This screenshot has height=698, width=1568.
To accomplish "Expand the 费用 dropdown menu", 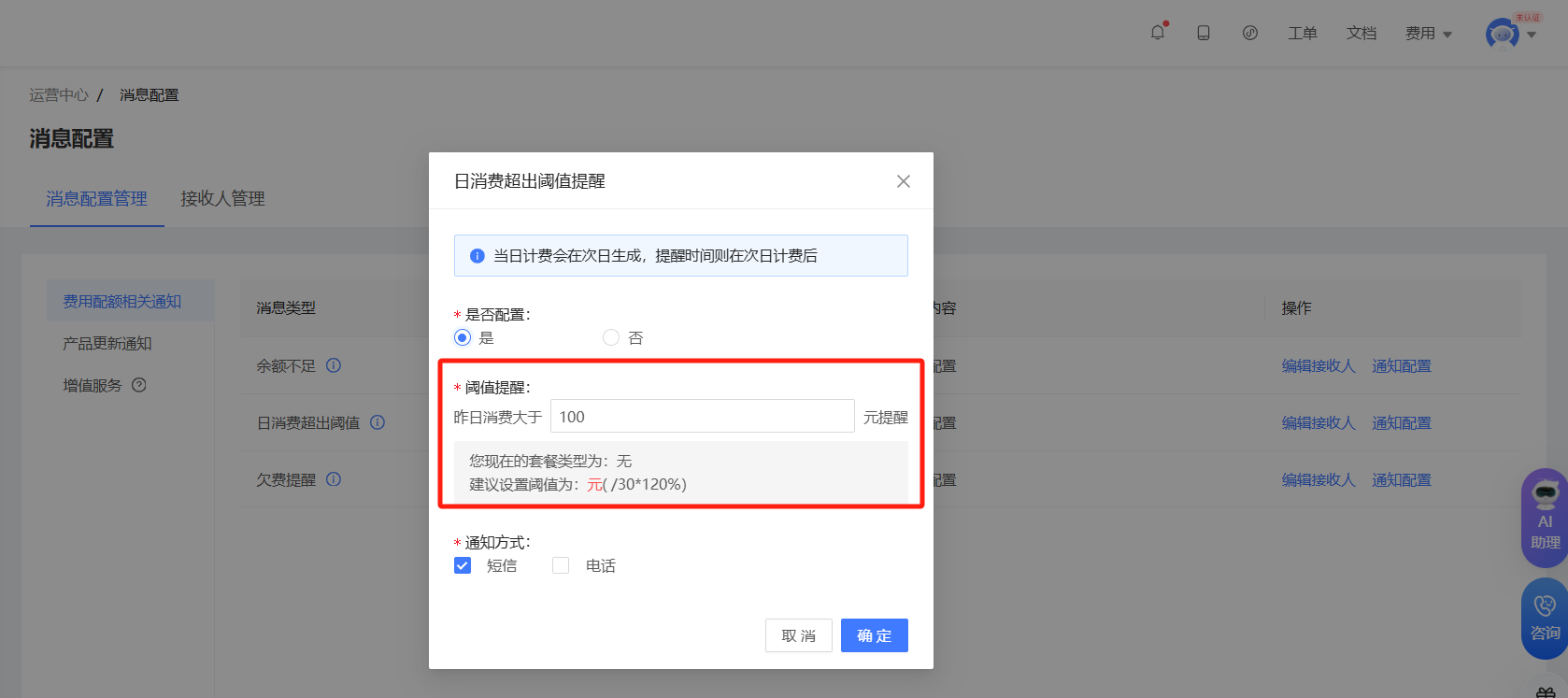I will 1428,34.
